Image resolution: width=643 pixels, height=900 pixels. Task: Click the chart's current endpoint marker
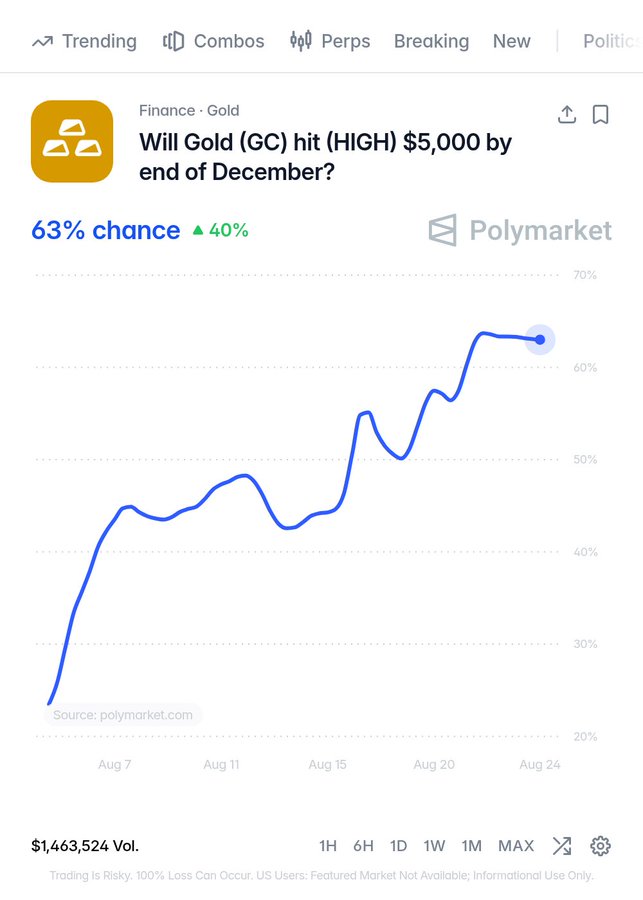(x=540, y=340)
